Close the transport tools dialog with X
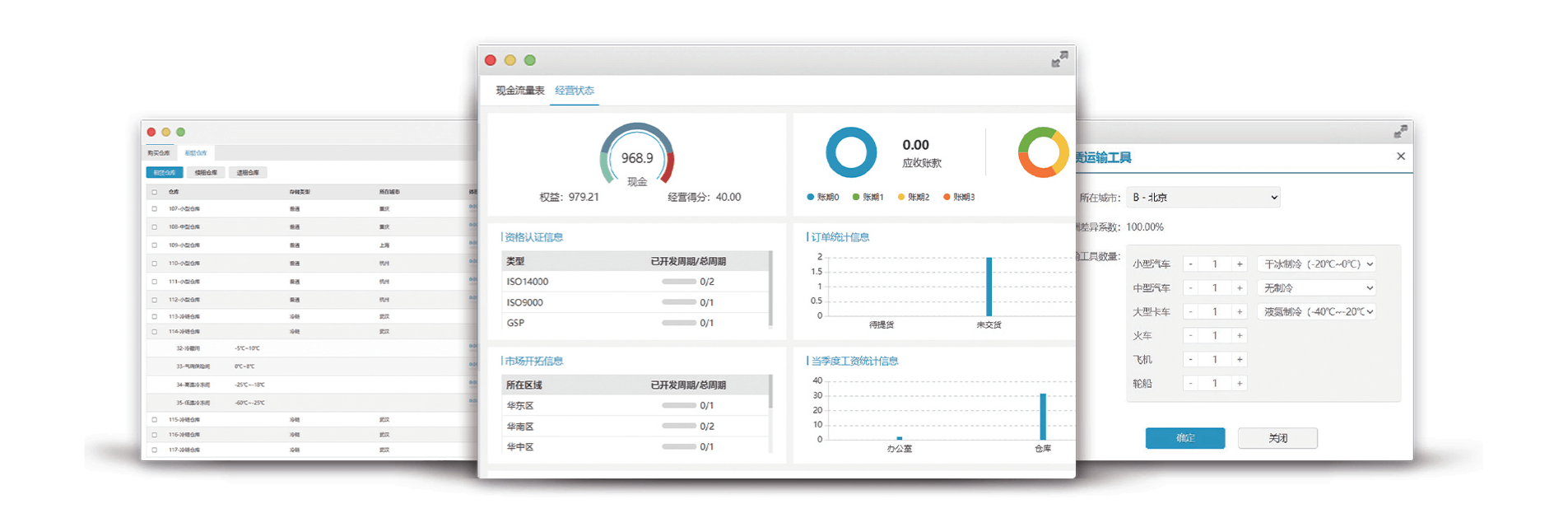This screenshot has height=518, width=1568. pyautogui.click(x=1400, y=156)
